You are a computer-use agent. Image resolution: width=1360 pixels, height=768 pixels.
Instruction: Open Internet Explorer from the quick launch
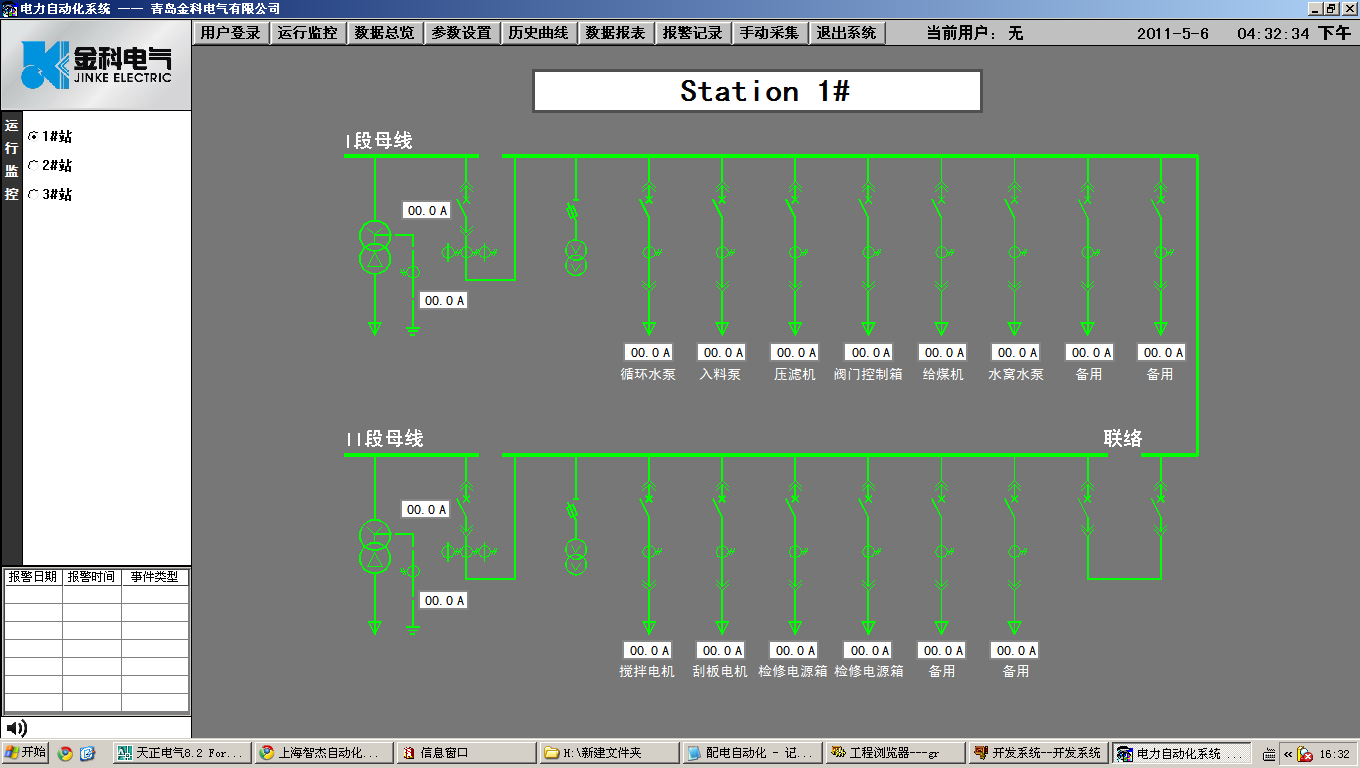click(87, 753)
